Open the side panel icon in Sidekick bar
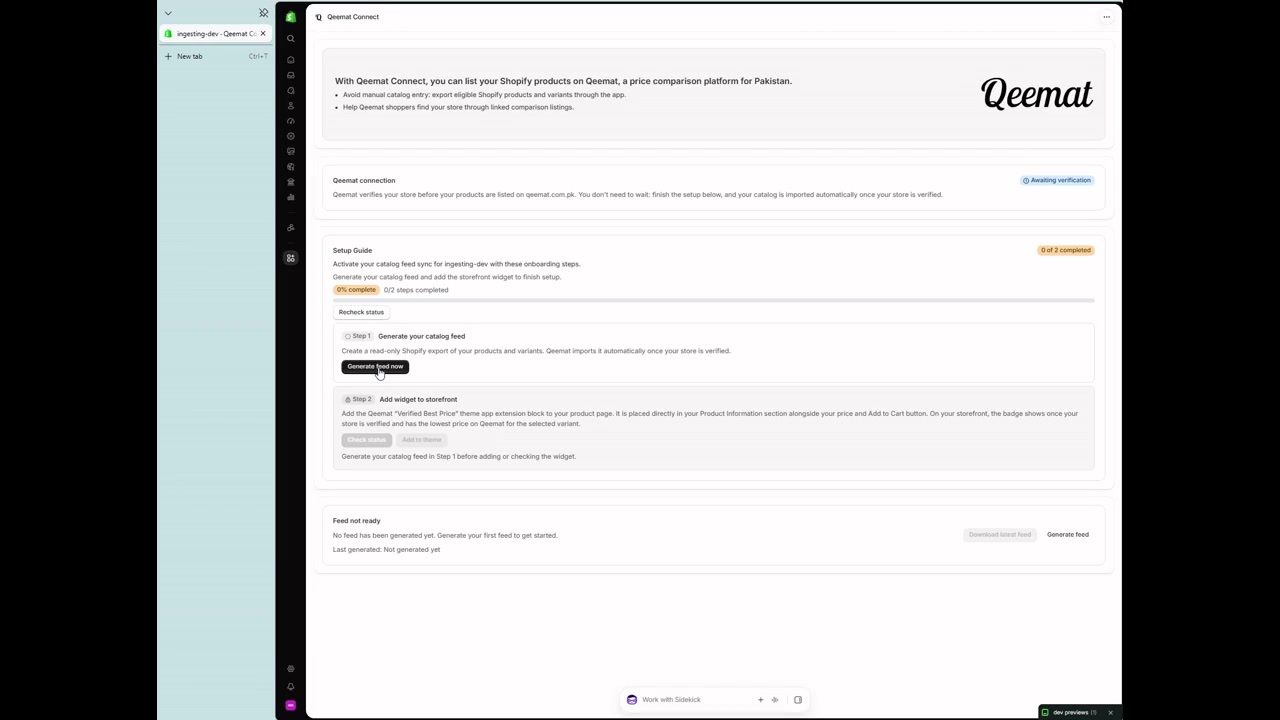This screenshot has height=720, width=1280. click(798, 700)
